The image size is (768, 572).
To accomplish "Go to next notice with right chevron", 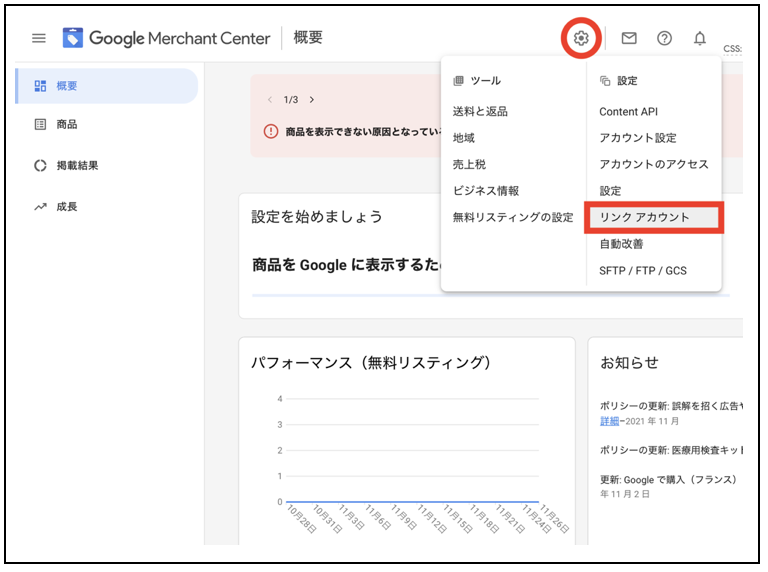I will (x=312, y=100).
